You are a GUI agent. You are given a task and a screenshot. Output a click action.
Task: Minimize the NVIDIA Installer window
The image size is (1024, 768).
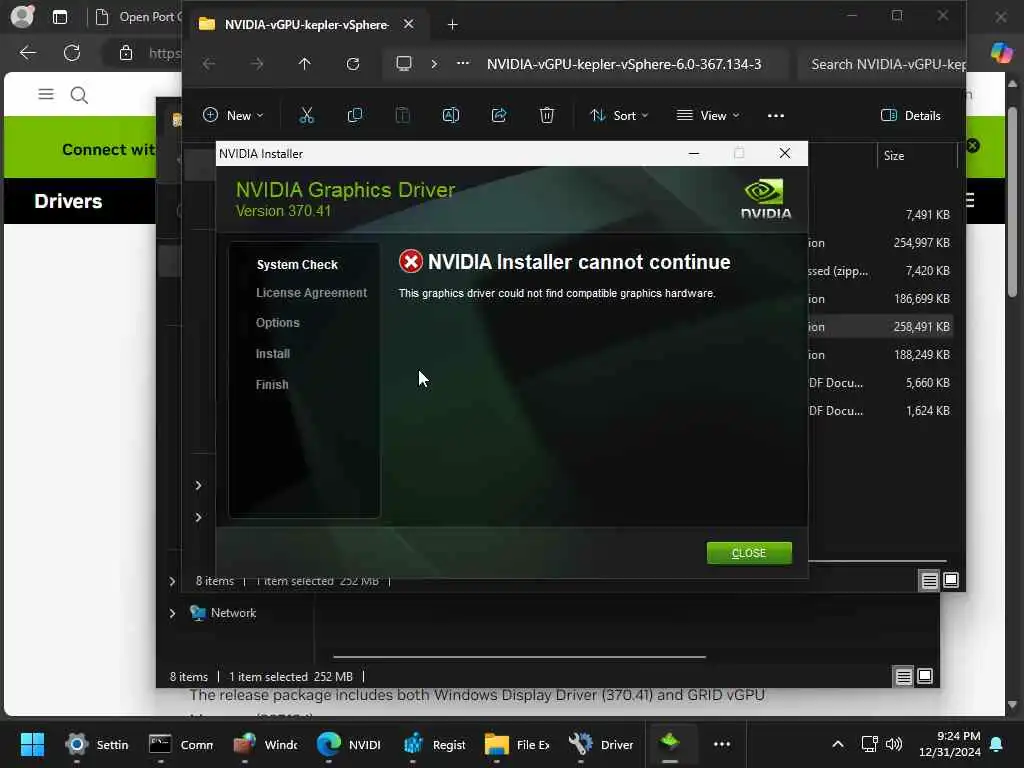point(694,153)
